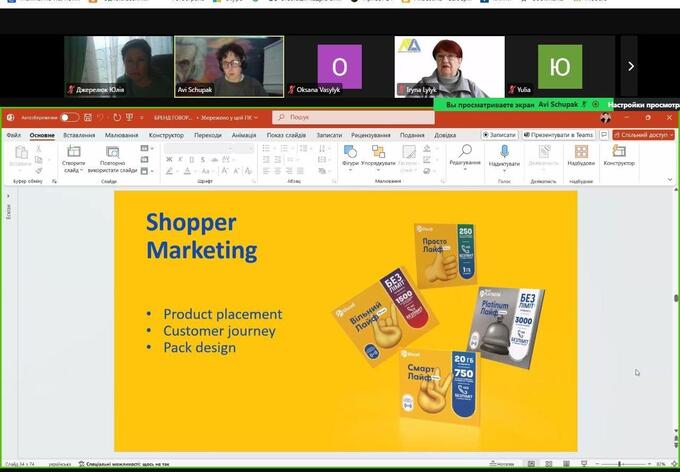The height and width of the screenshot is (472, 680).
Task: Select the Avi Schupak video thumbnail
Action: pyautogui.click(x=229, y=66)
